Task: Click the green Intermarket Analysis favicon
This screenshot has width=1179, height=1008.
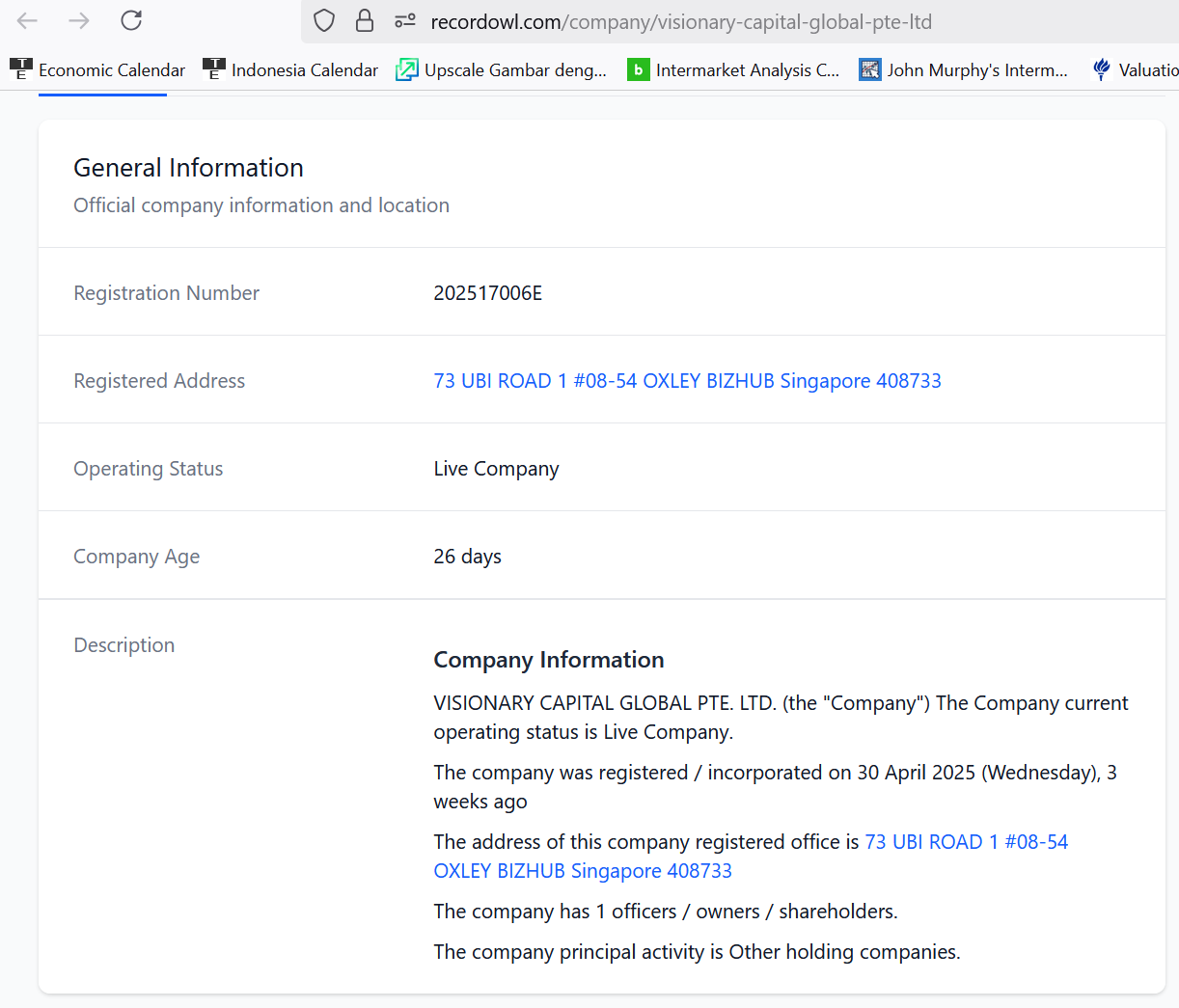Action: click(x=639, y=69)
